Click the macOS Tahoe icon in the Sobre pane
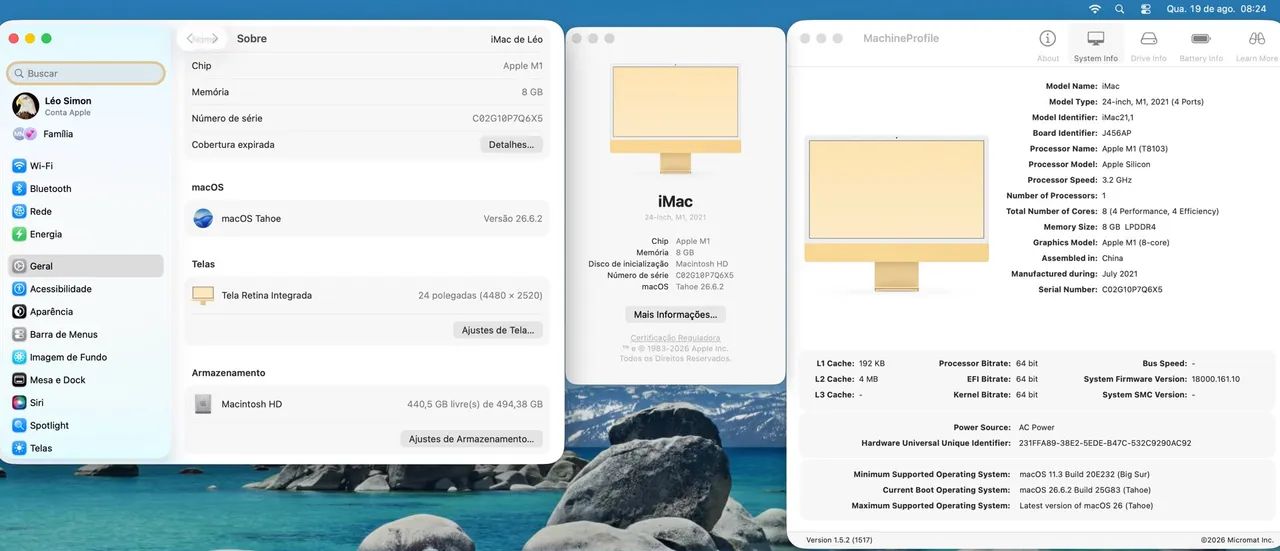Viewport: 1280px width, 551px height. click(x=203, y=218)
